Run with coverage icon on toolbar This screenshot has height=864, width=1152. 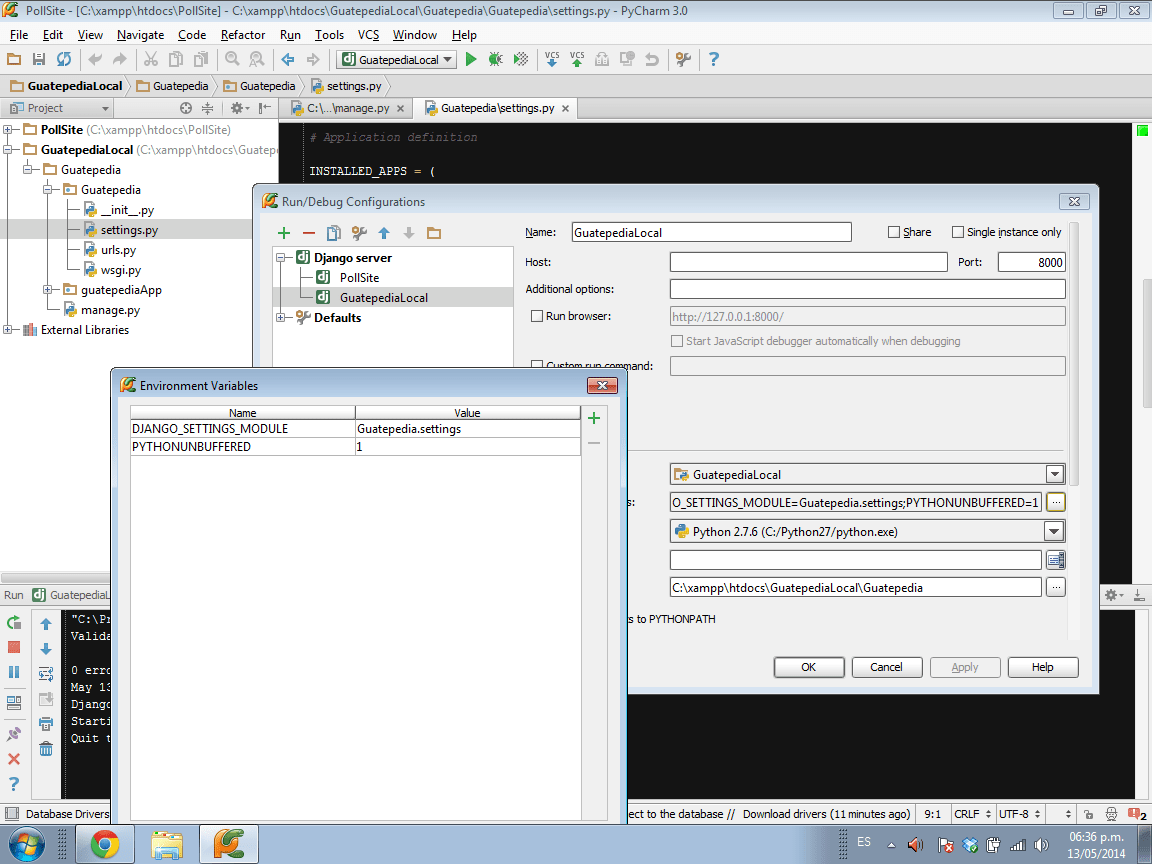pyautogui.click(x=519, y=59)
